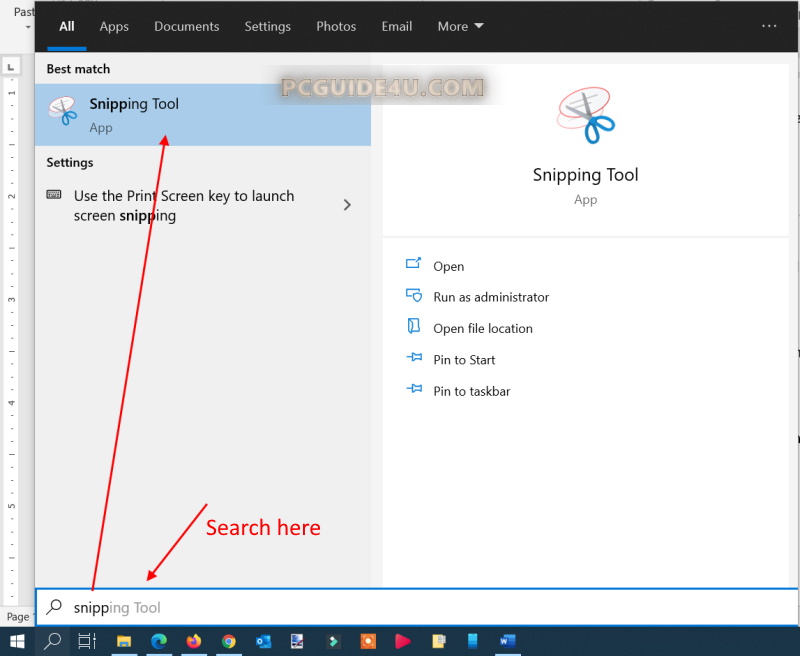This screenshot has width=800, height=656.
Task: Launch File Explorer from the taskbar
Action: [x=124, y=641]
